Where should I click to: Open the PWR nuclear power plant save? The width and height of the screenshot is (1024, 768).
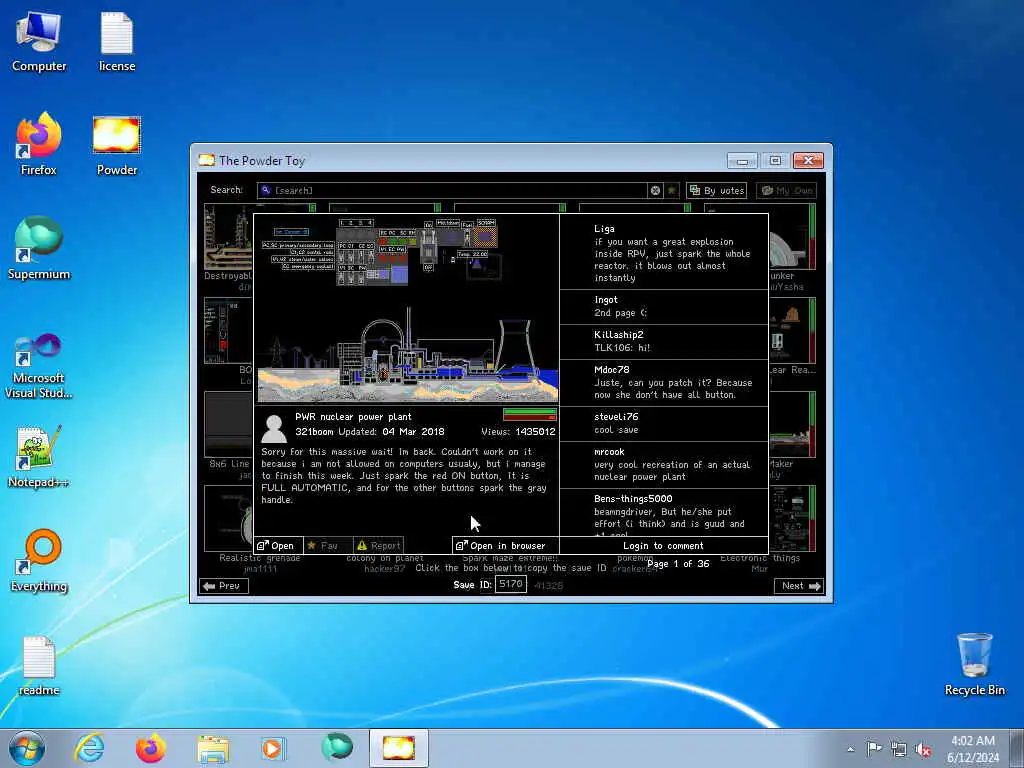tap(278, 545)
